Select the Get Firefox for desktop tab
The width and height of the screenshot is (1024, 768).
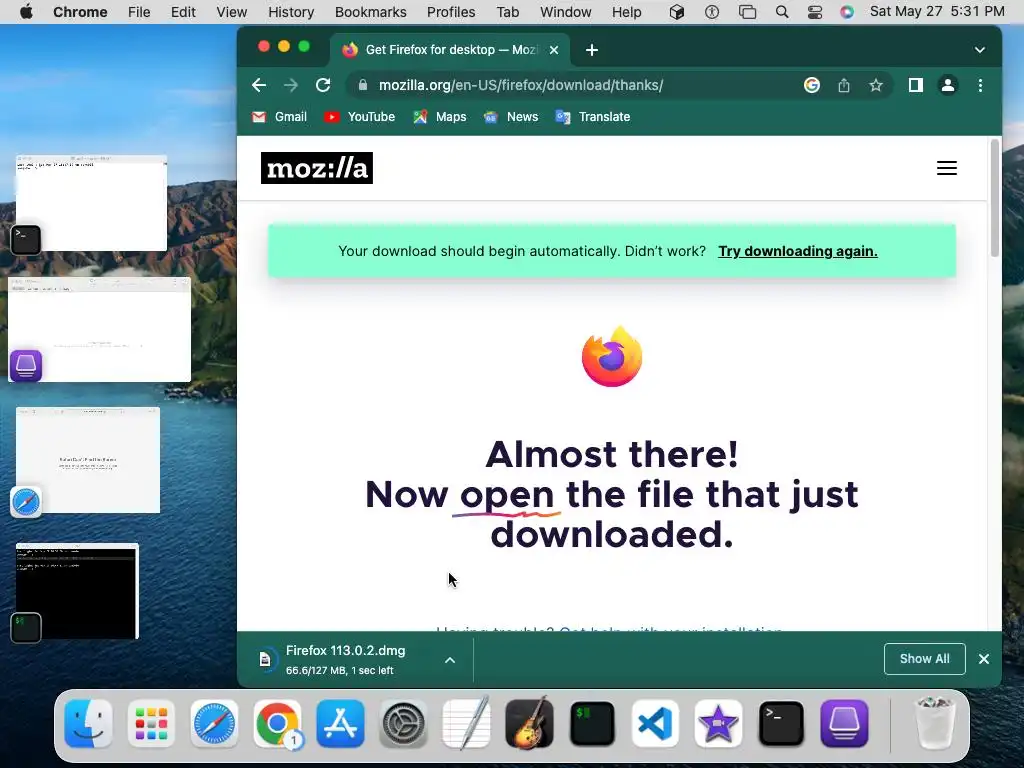pyautogui.click(x=450, y=50)
